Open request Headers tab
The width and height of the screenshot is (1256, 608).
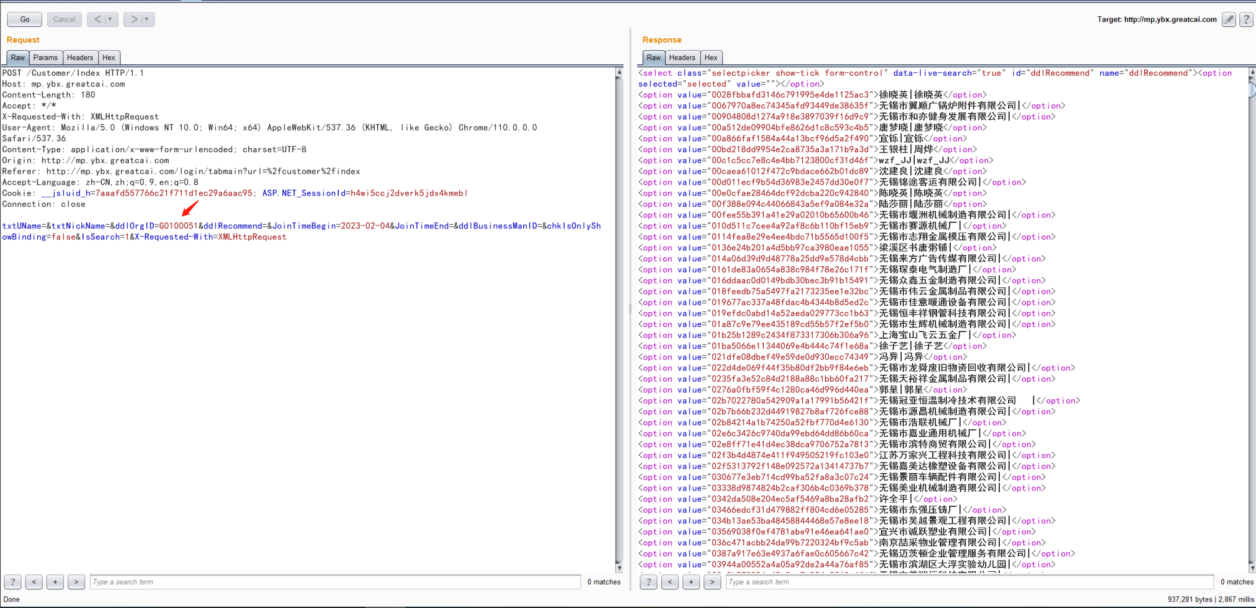pyautogui.click(x=80, y=58)
